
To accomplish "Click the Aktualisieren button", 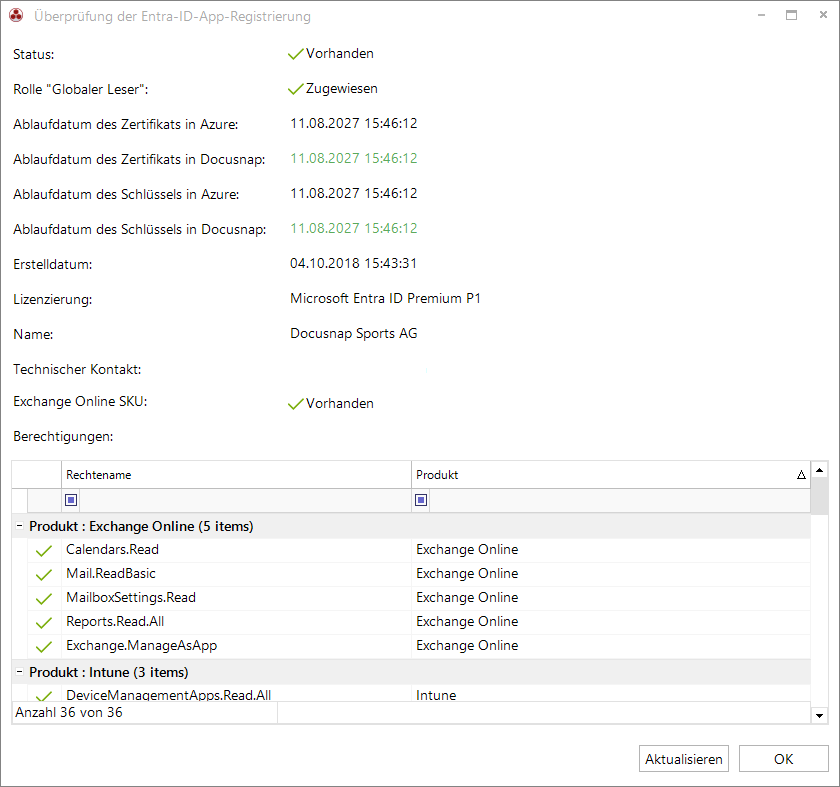I will click(683, 759).
